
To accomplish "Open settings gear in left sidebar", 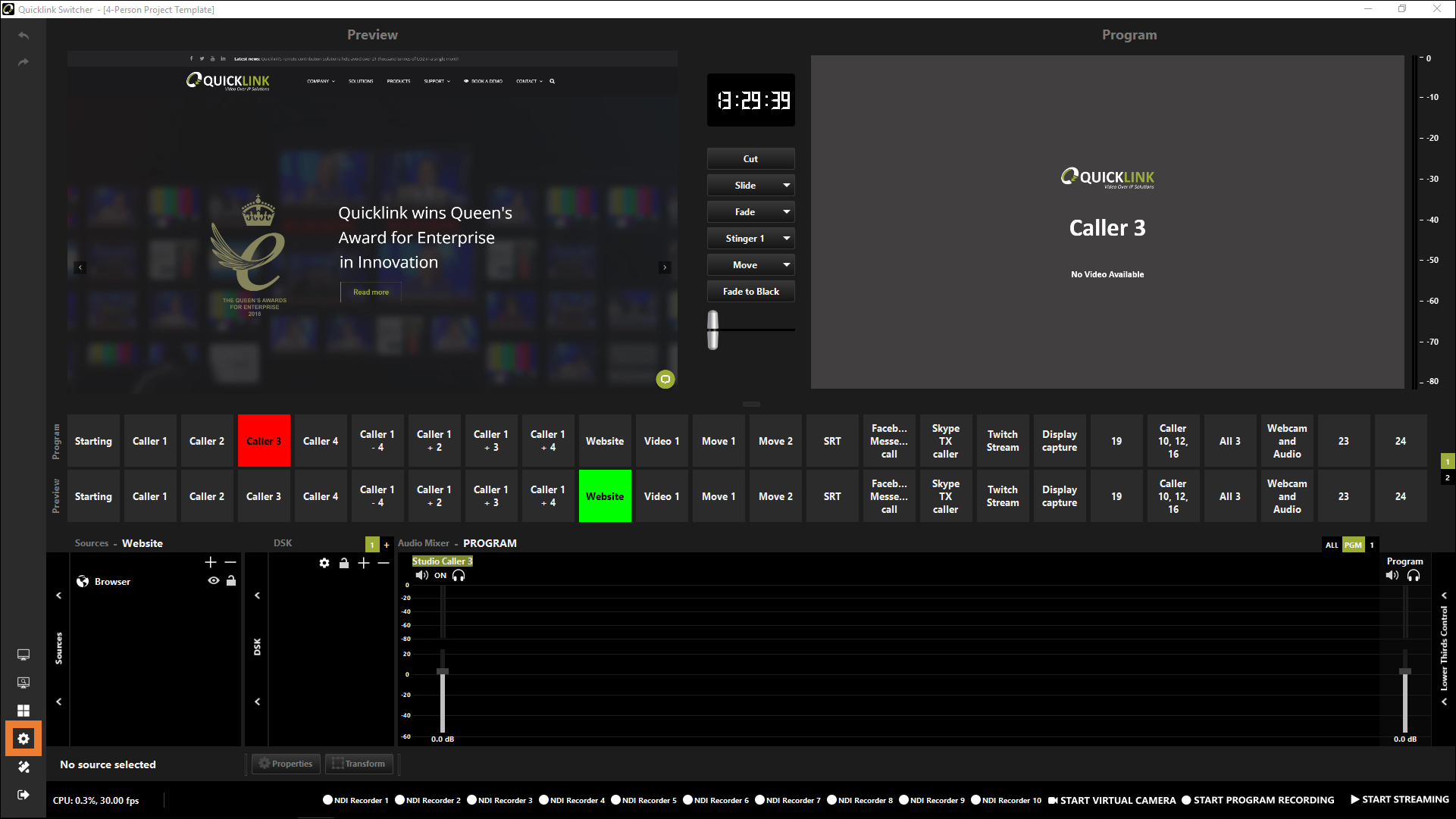I will [x=23, y=739].
